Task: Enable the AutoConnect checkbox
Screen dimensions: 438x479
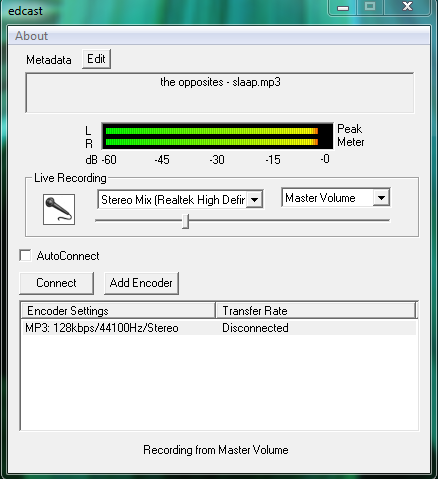Action: [25, 256]
